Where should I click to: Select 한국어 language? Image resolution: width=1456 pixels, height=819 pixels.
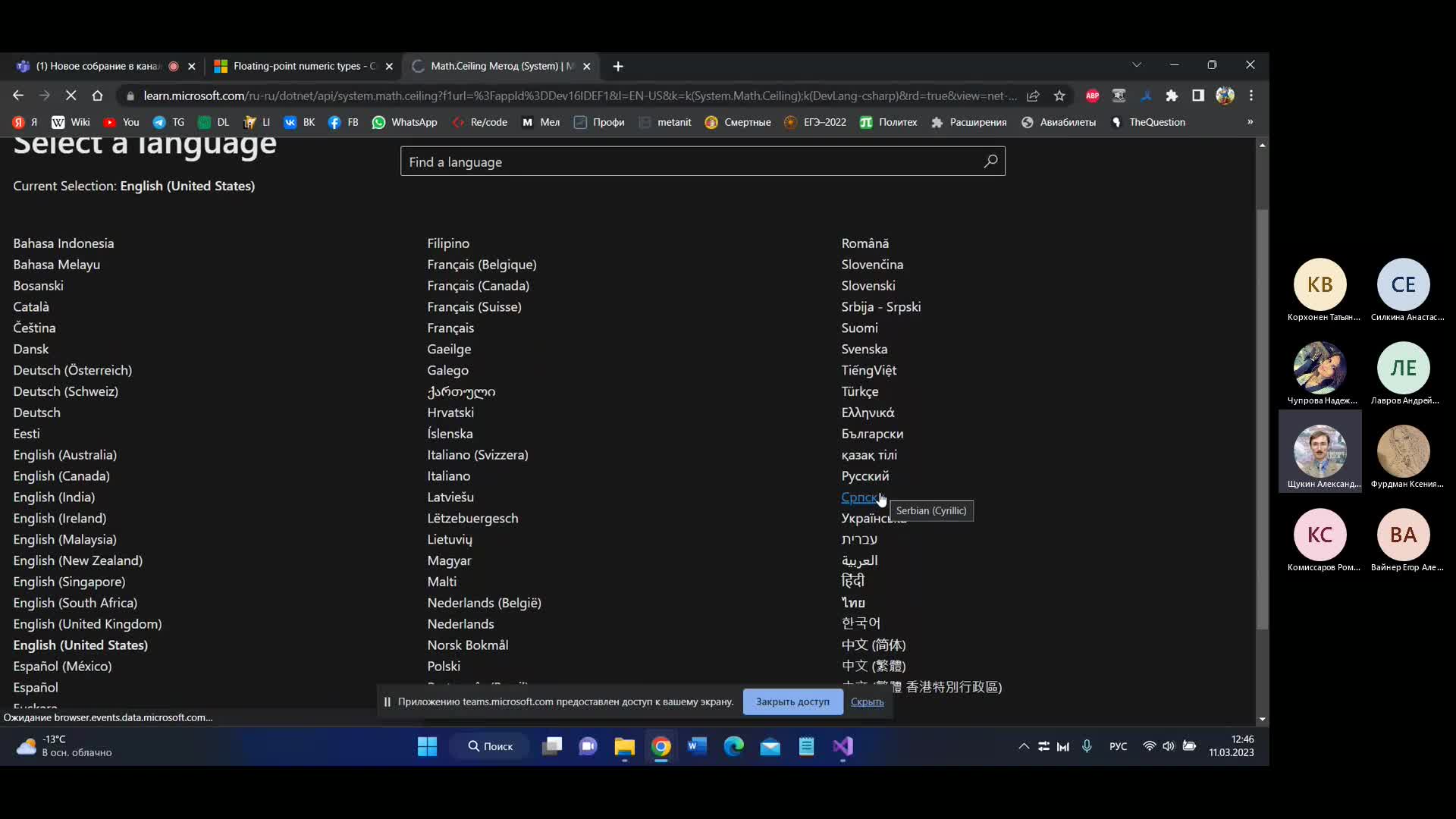click(x=861, y=623)
